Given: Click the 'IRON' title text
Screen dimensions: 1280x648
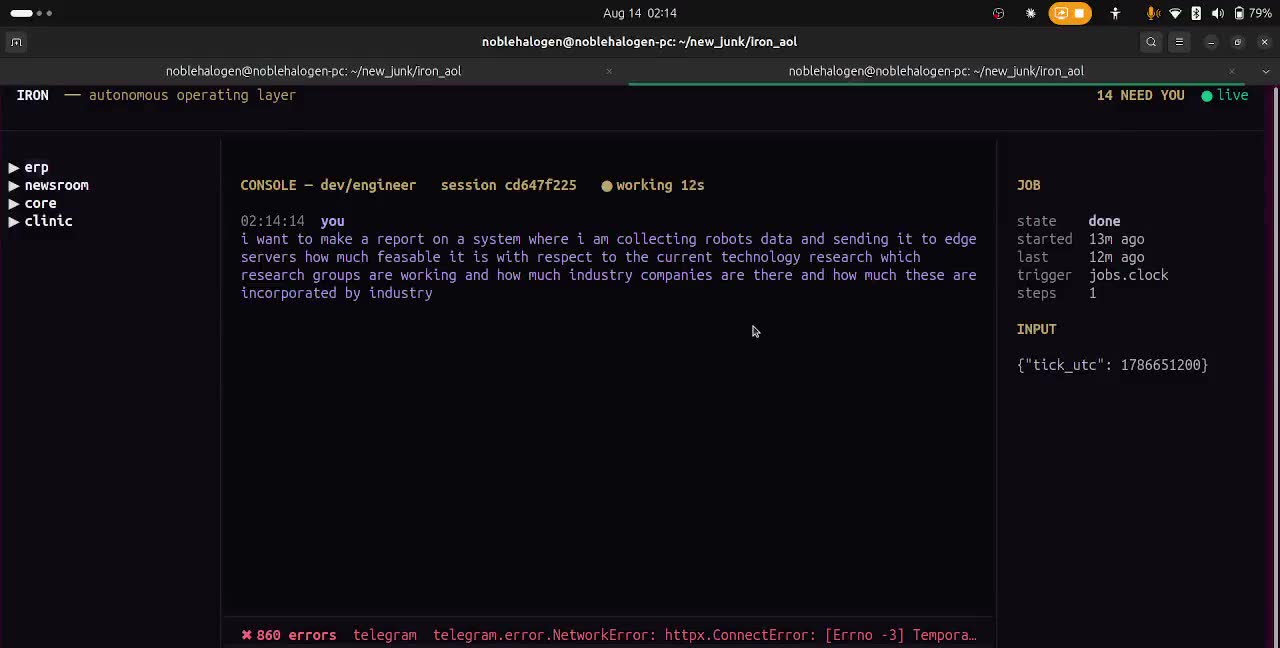Looking at the screenshot, I should pos(32,96).
